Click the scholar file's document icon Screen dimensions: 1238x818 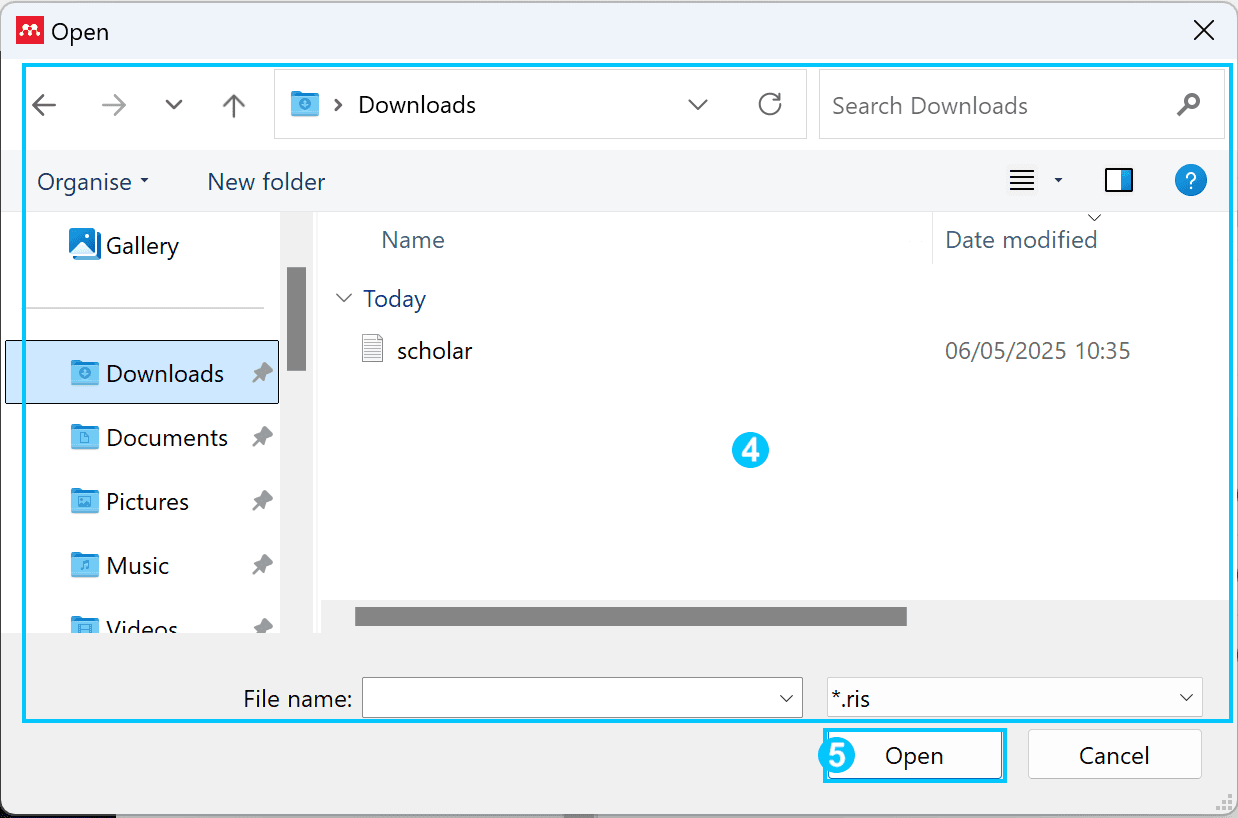(x=372, y=349)
